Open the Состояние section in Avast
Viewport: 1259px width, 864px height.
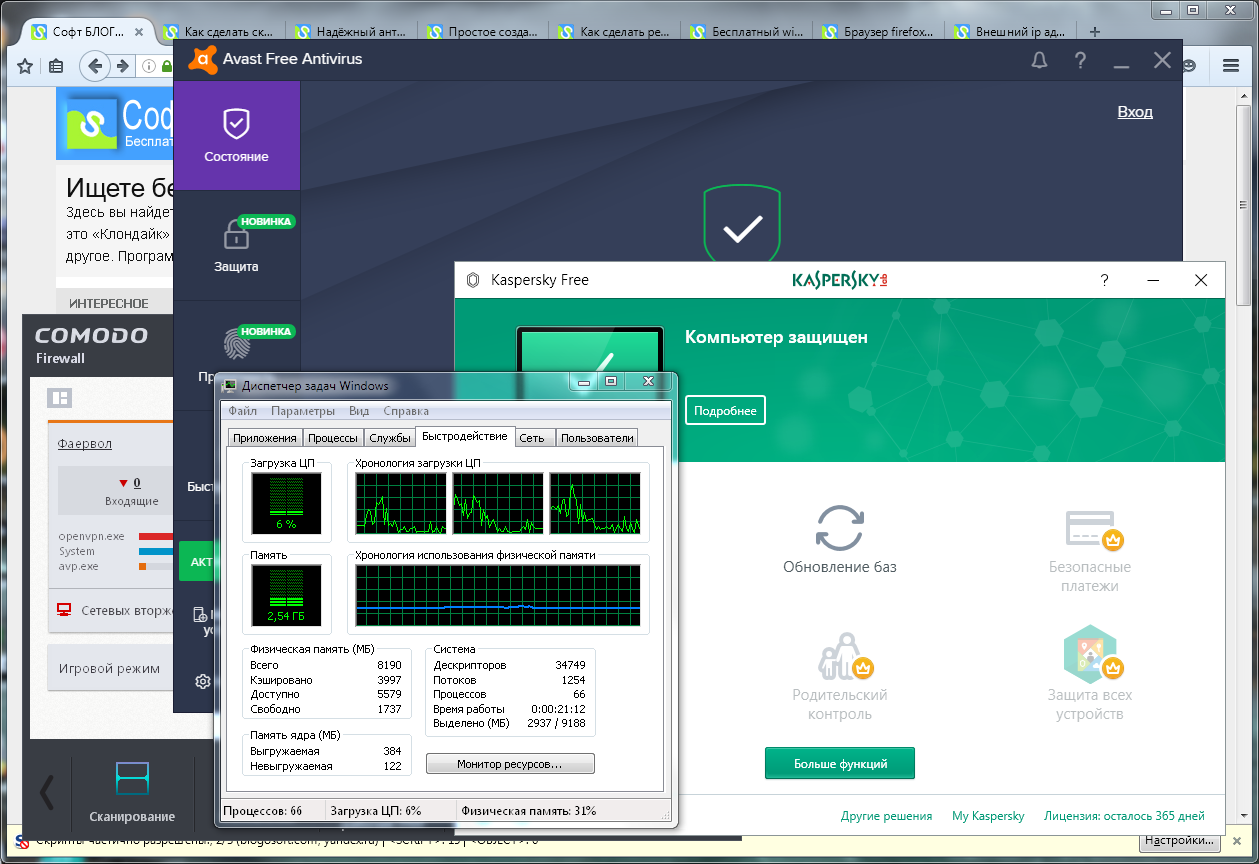tap(236, 136)
